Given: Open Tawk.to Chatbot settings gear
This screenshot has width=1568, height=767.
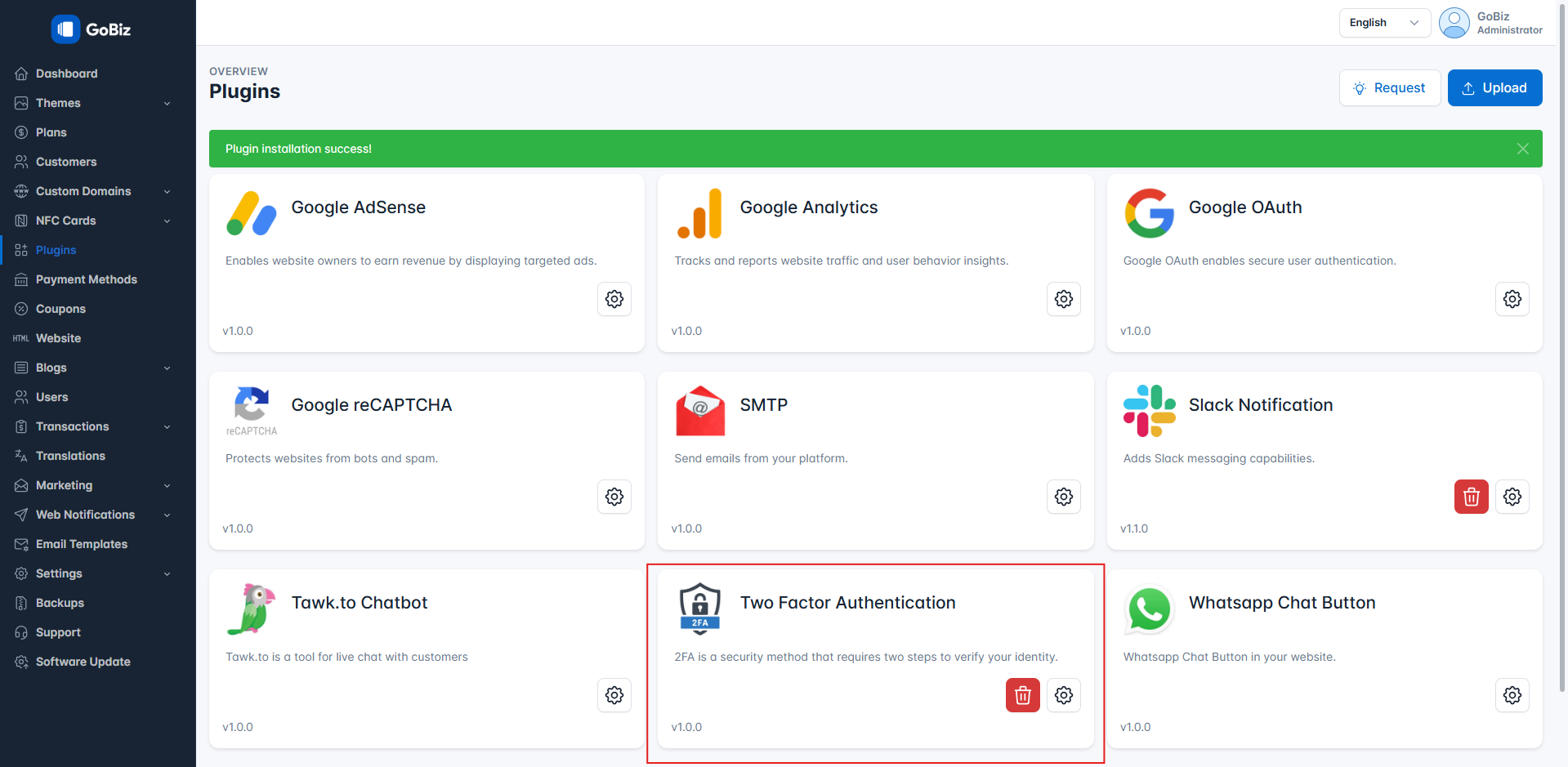Looking at the screenshot, I should 614,695.
